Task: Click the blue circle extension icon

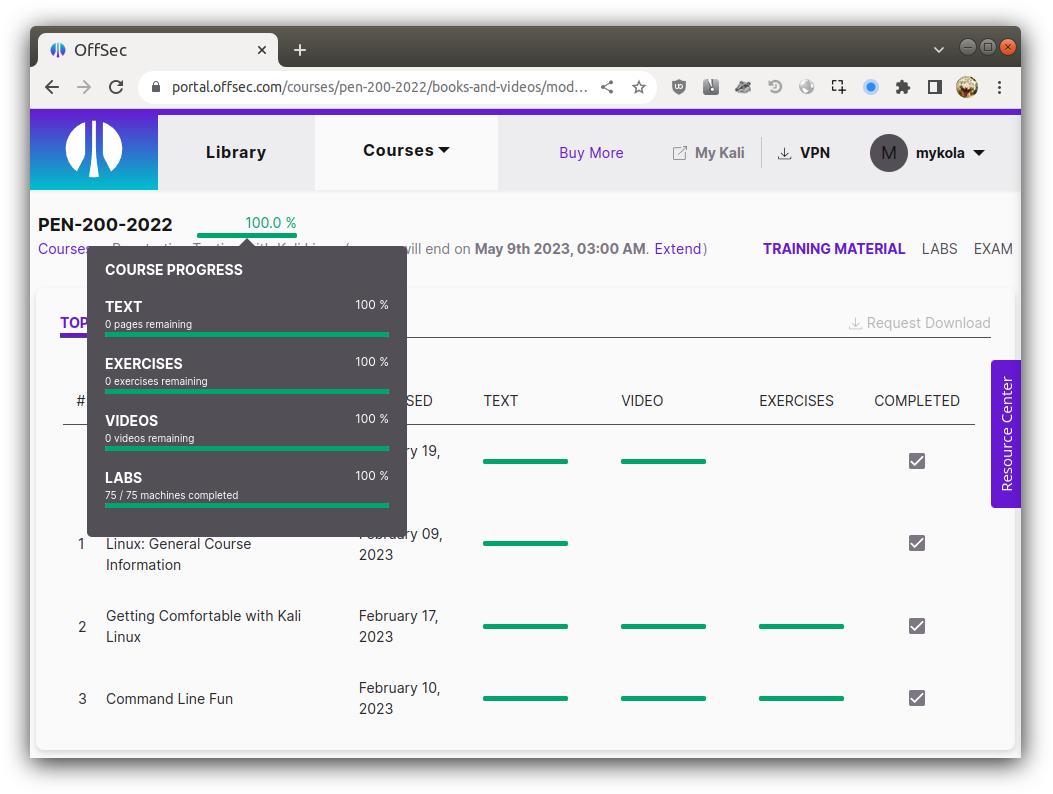Action: pyautogui.click(x=871, y=87)
